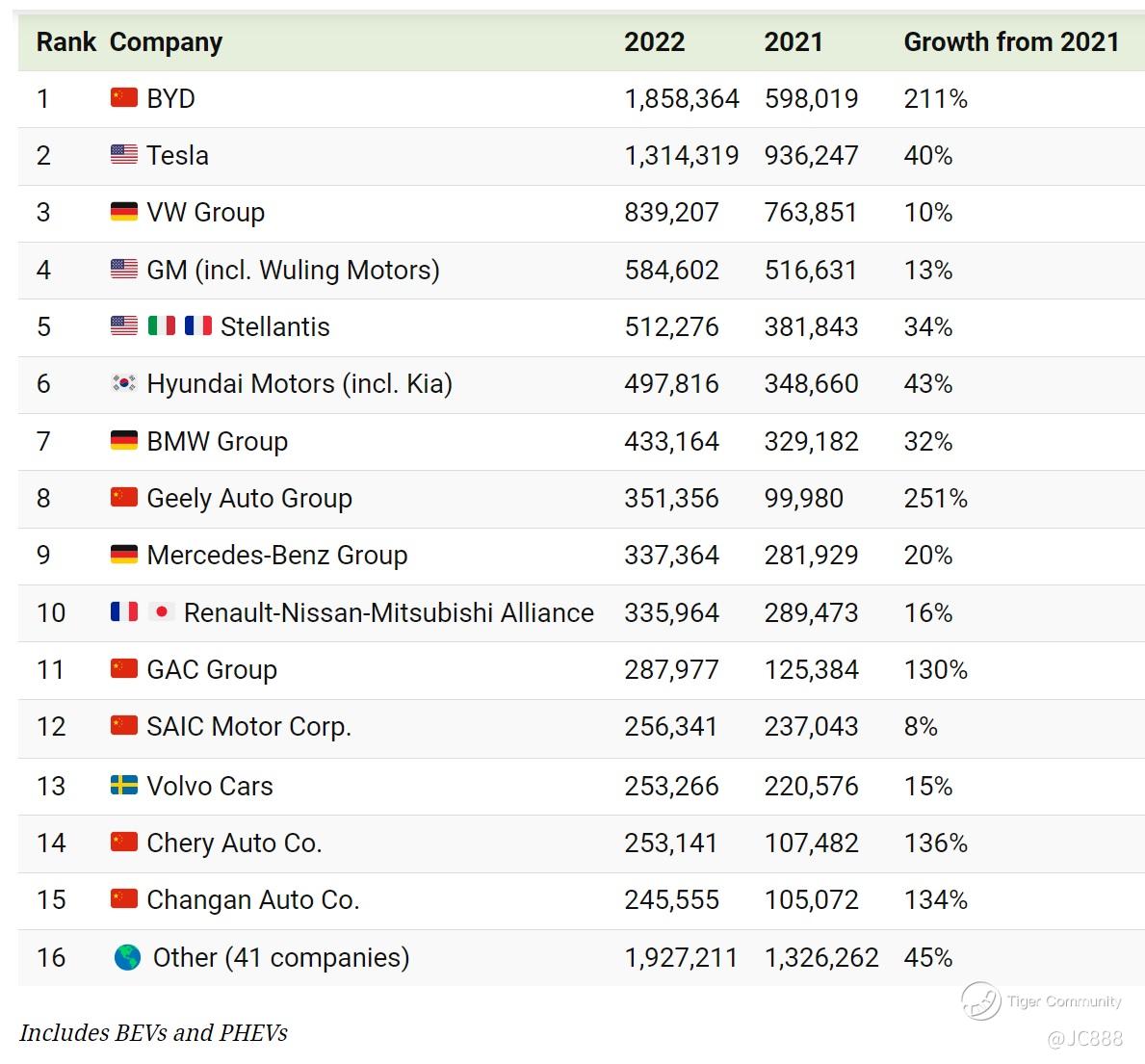This screenshot has width=1145, height=1064.
Task: Select the Volvo Cars name
Action: [210, 786]
